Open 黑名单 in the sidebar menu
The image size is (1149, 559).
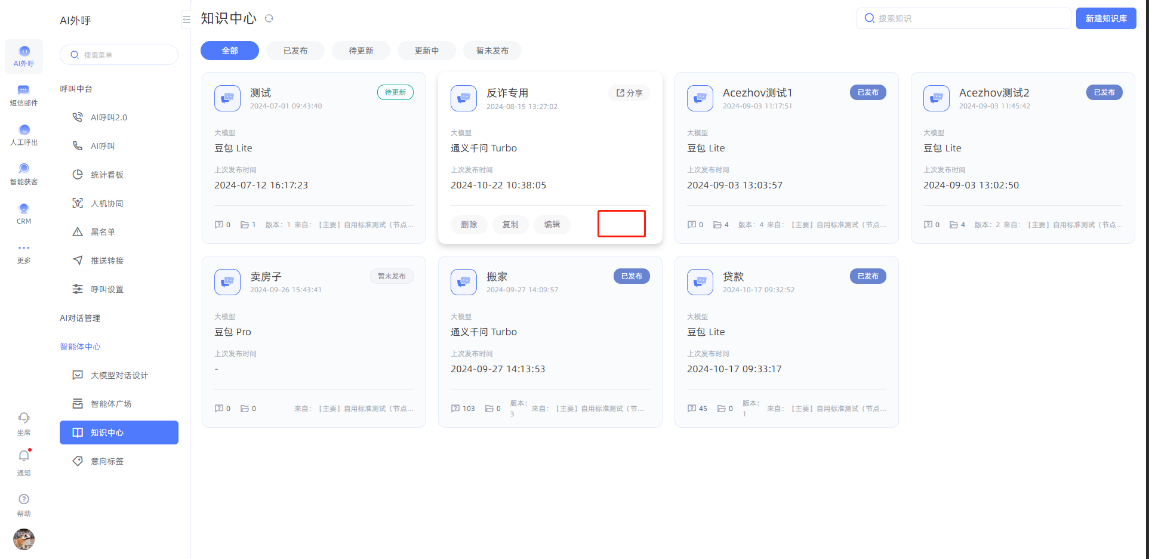pos(106,232)
